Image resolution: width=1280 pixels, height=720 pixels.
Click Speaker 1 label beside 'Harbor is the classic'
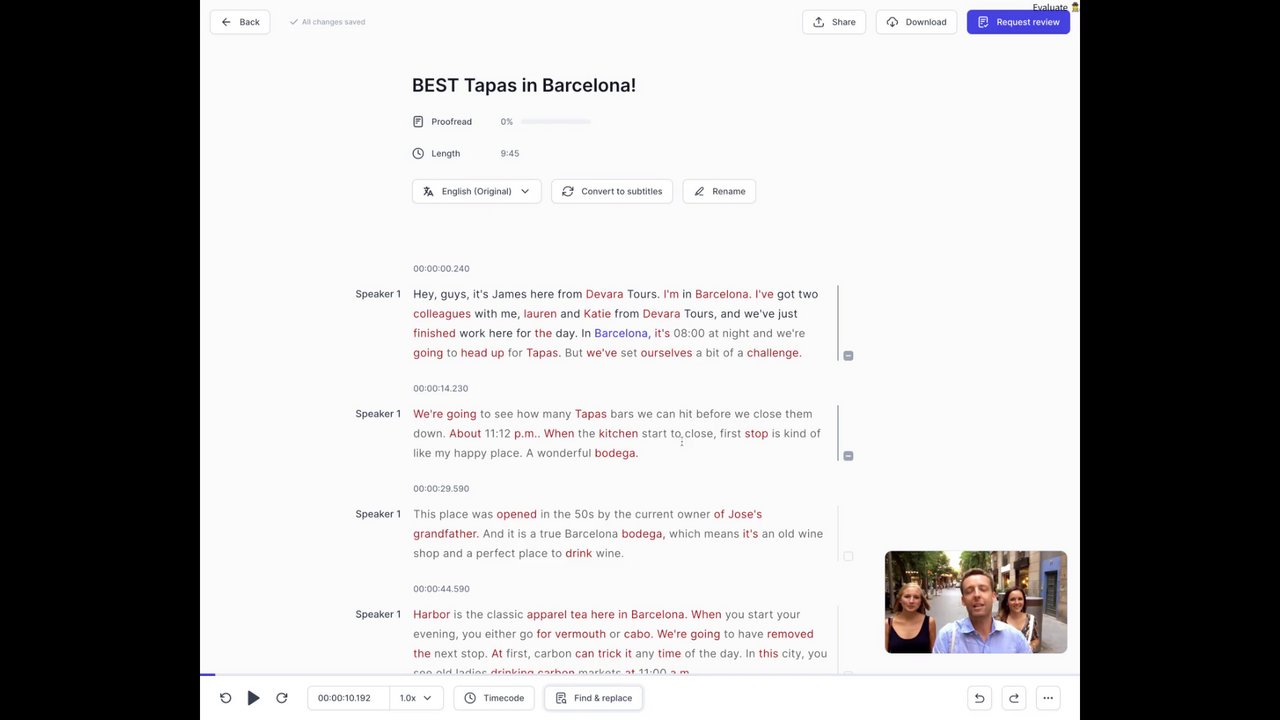coord(378,614)
